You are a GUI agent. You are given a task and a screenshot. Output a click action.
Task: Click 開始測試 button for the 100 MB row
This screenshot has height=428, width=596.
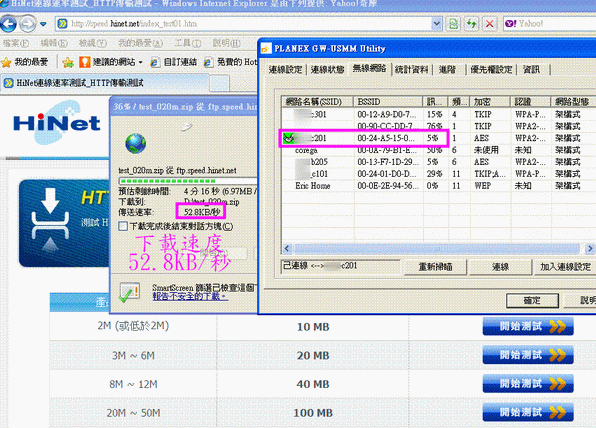click(x=528, y=412)
